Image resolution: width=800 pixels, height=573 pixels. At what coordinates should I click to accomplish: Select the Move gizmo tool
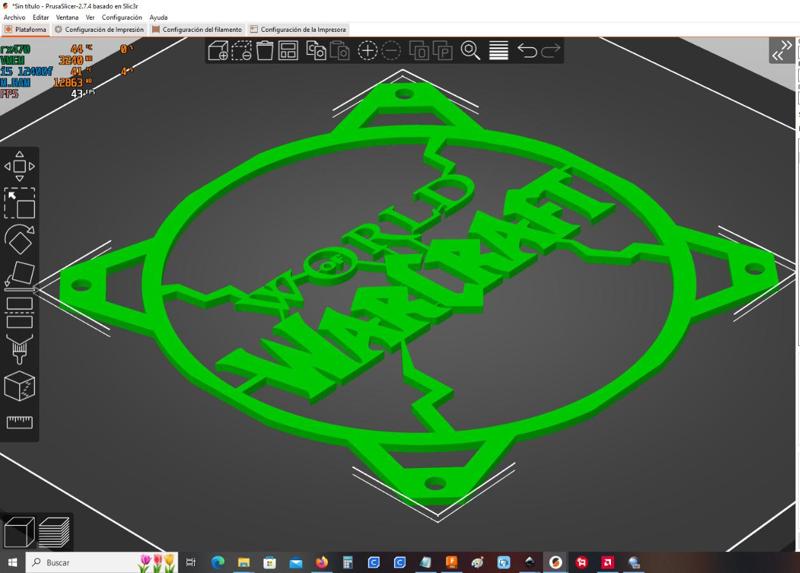pos(19,166)
